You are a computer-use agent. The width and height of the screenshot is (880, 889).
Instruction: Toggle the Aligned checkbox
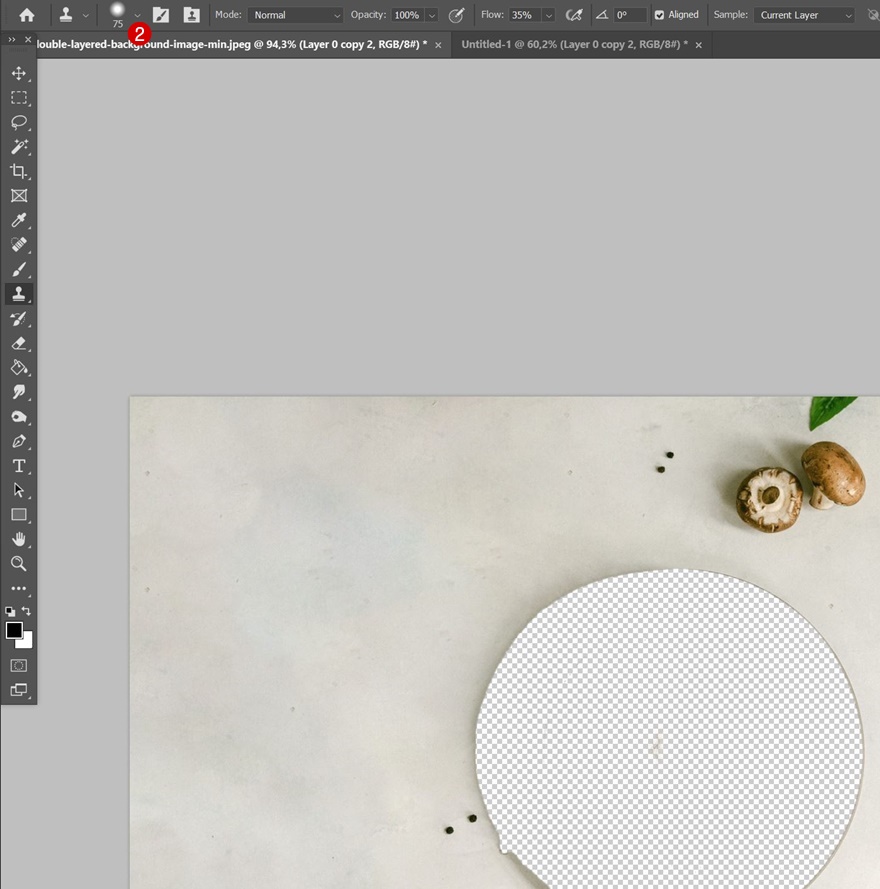coord(659,15)
